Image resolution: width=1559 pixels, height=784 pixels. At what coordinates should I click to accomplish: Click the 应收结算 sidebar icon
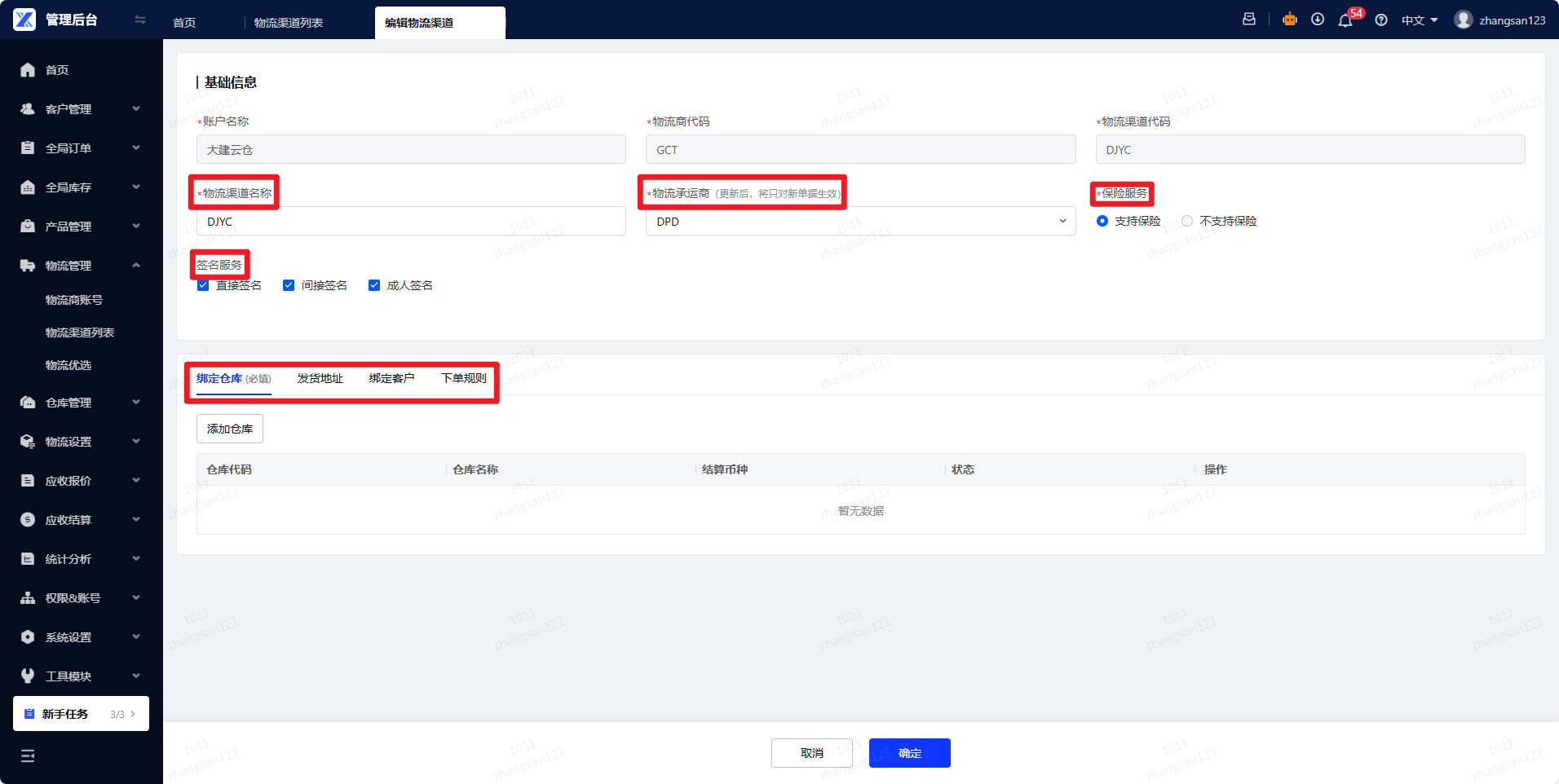[x=28, y=520]
